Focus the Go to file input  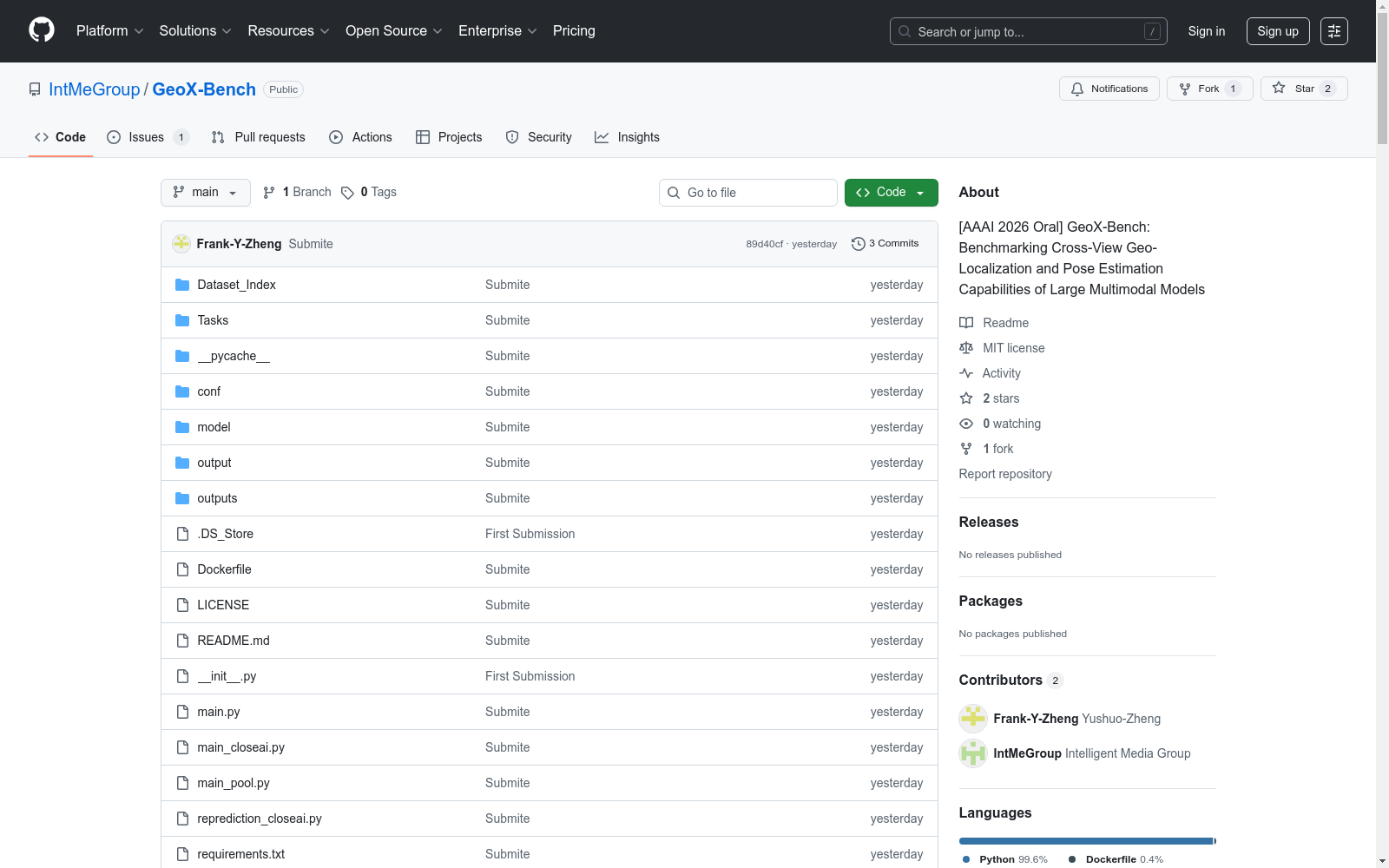click(748, 193)
